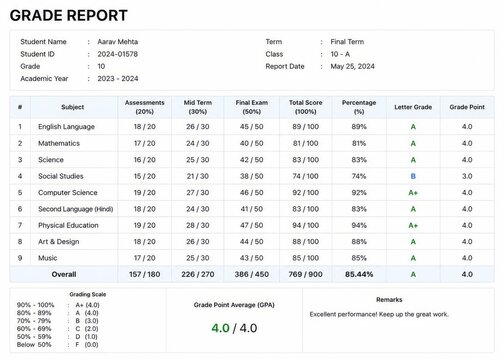
Task: Click Computer Science mid term 27 / 30
Action: pos(198,193)
